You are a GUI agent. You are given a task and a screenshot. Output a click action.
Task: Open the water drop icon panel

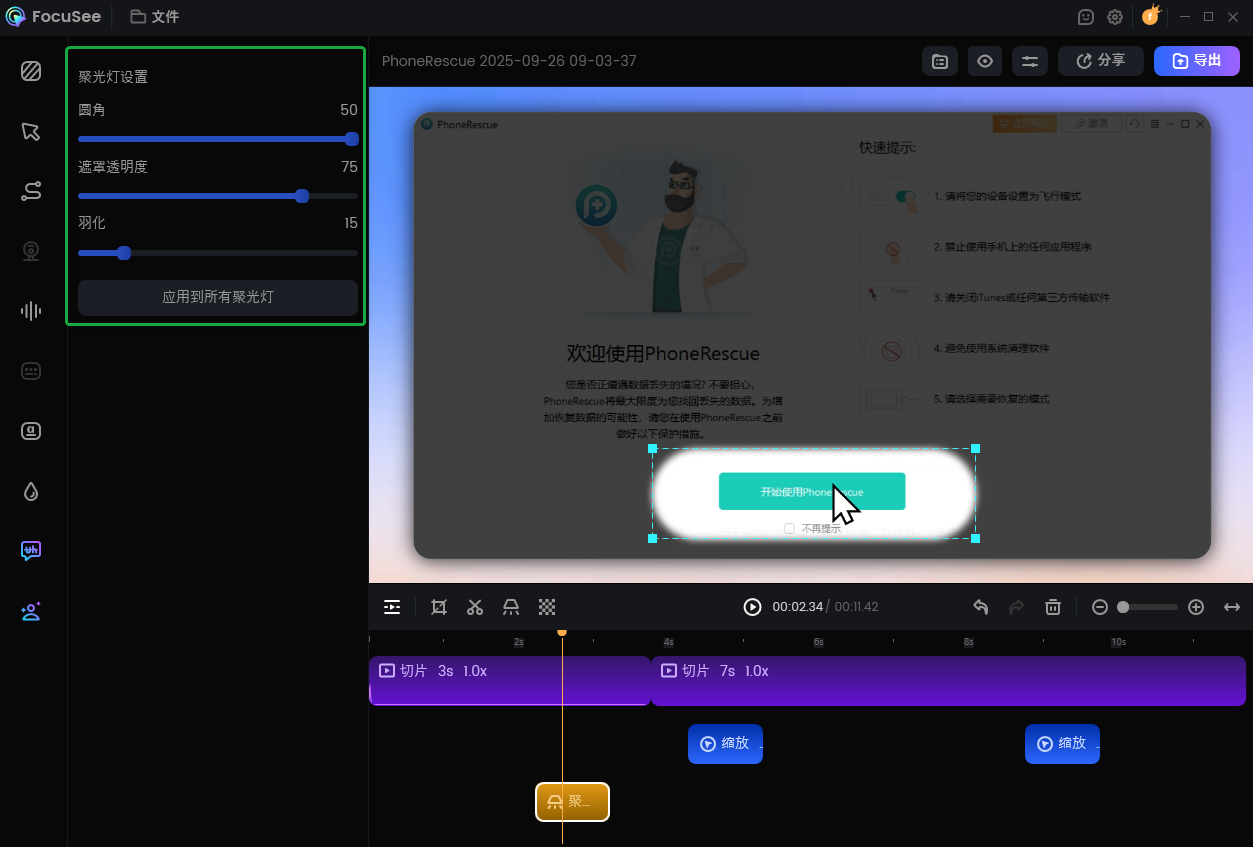[x=31, y=491]
